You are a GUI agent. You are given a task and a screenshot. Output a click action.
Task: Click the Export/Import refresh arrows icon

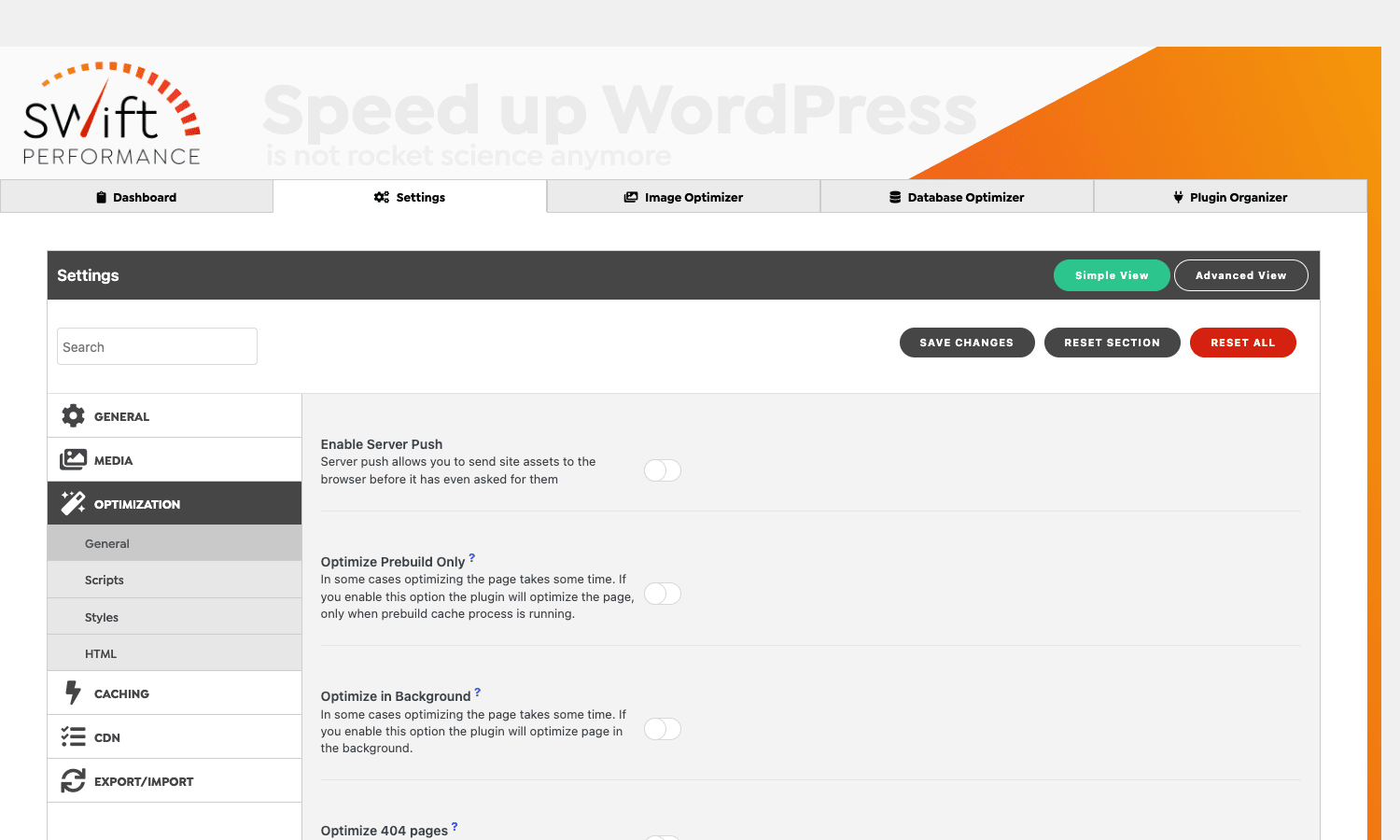(73, 780)
